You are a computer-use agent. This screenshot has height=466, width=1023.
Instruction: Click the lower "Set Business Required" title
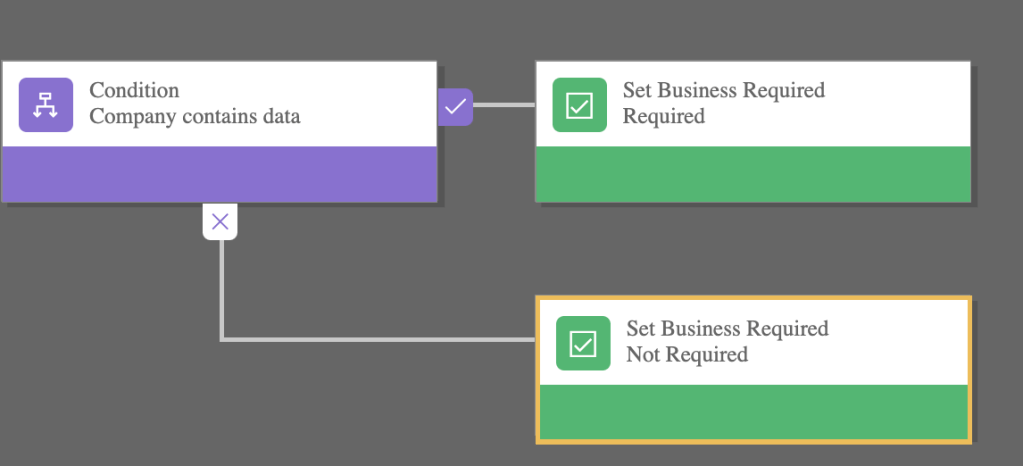(x=727, y=328)
